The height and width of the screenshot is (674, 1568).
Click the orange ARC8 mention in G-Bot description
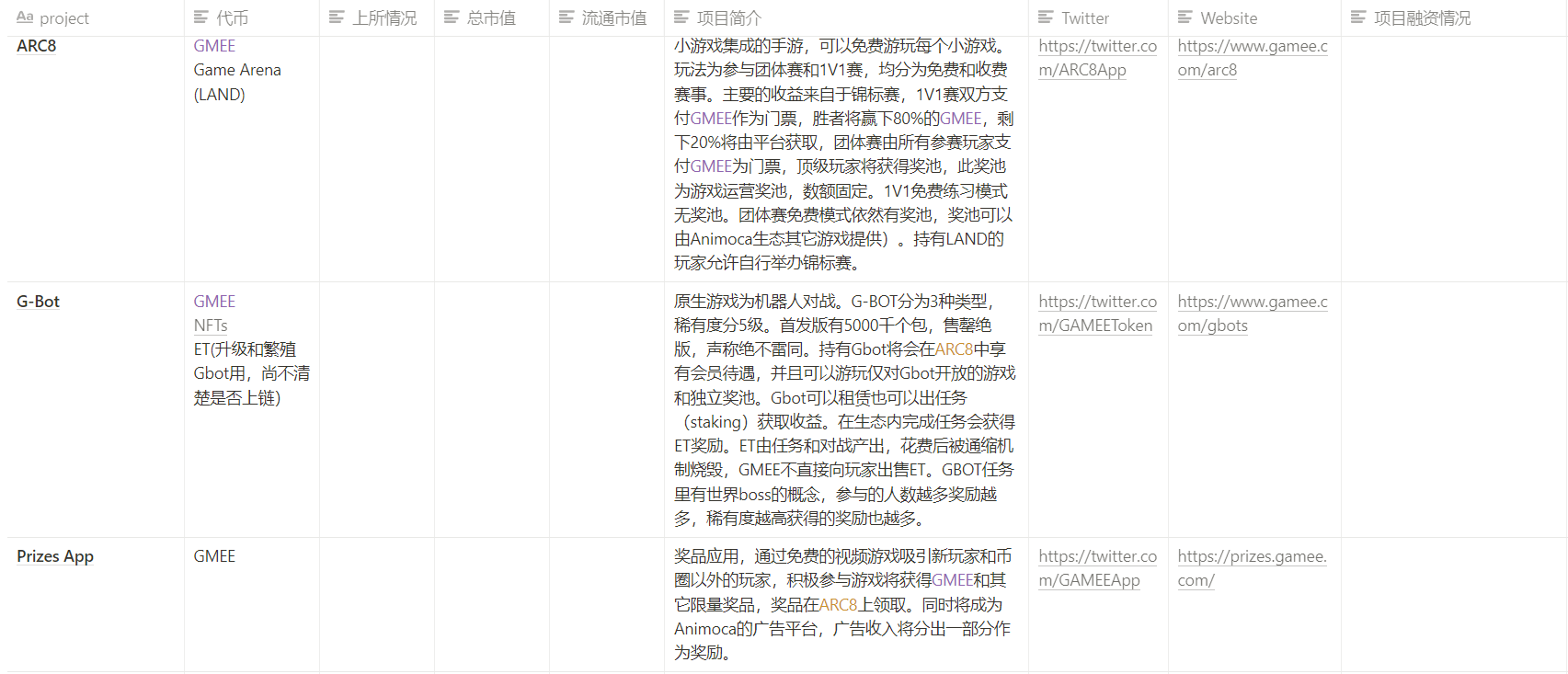(954, 349)
